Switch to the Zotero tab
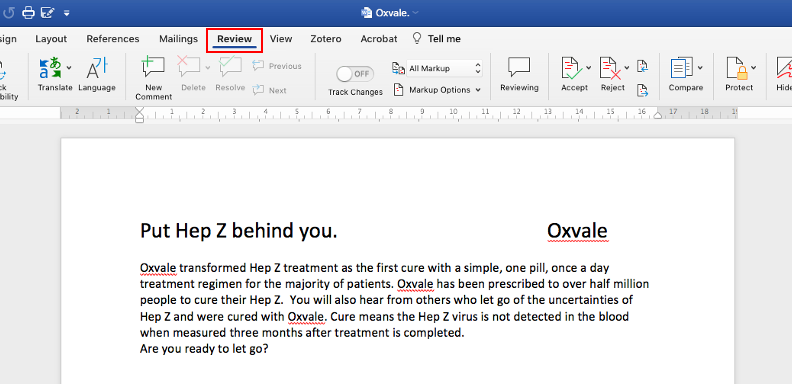 326,39
